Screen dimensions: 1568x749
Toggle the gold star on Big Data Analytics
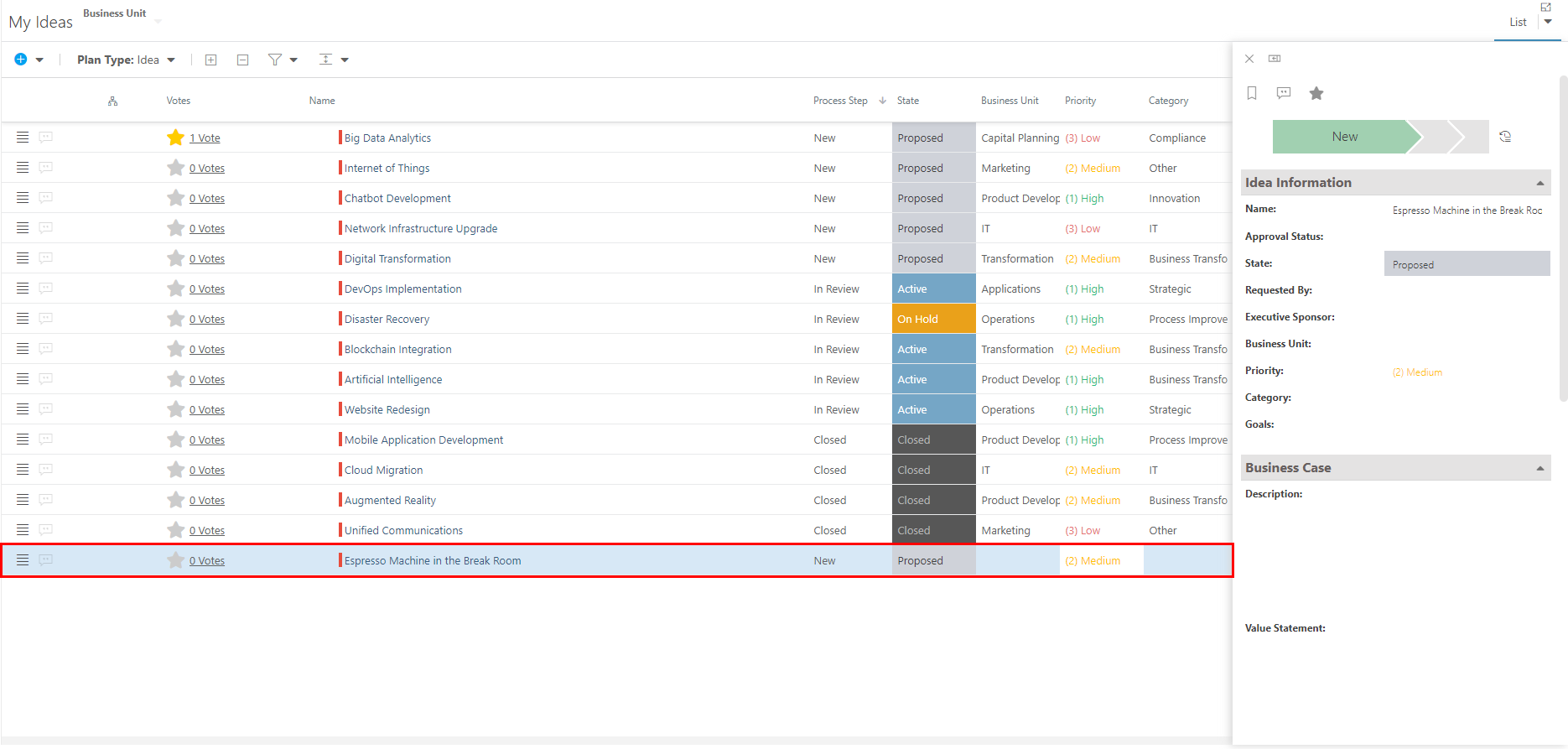(175, 138)
